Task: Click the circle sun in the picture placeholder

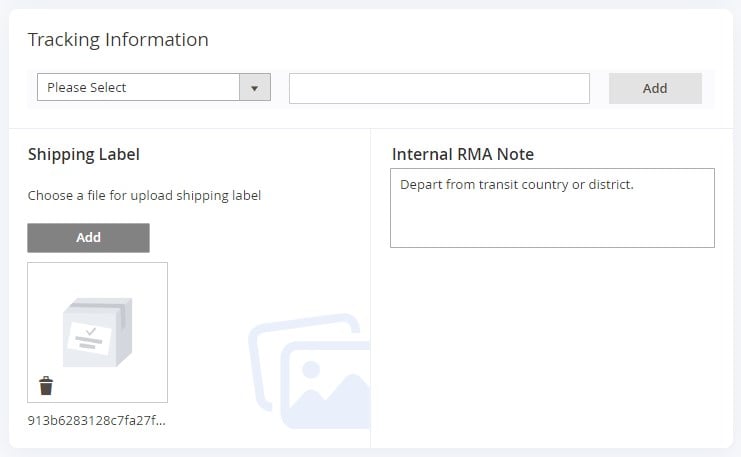Action: 311,370
